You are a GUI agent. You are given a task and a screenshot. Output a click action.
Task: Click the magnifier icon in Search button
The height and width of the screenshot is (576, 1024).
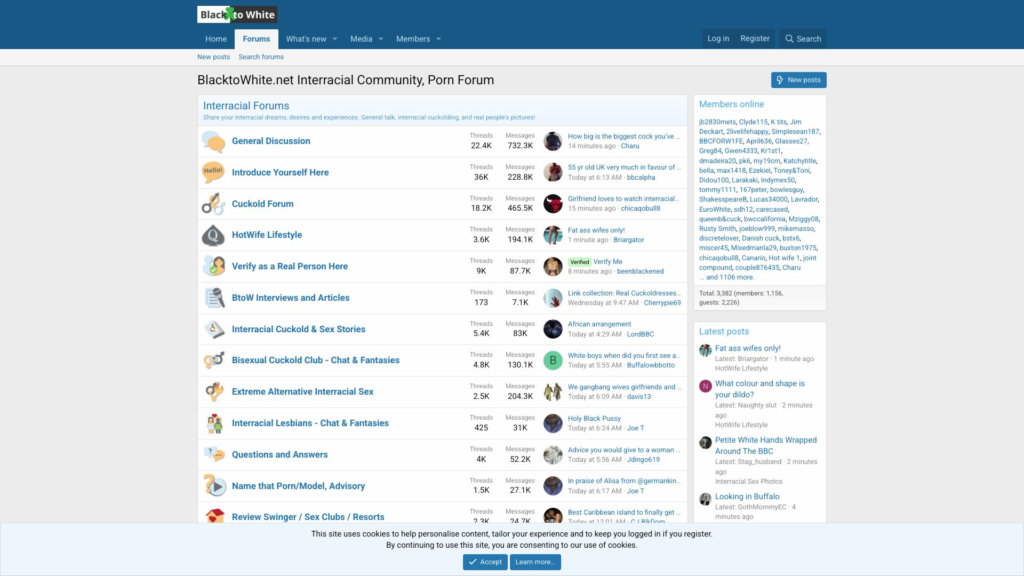tap(789, 39)
